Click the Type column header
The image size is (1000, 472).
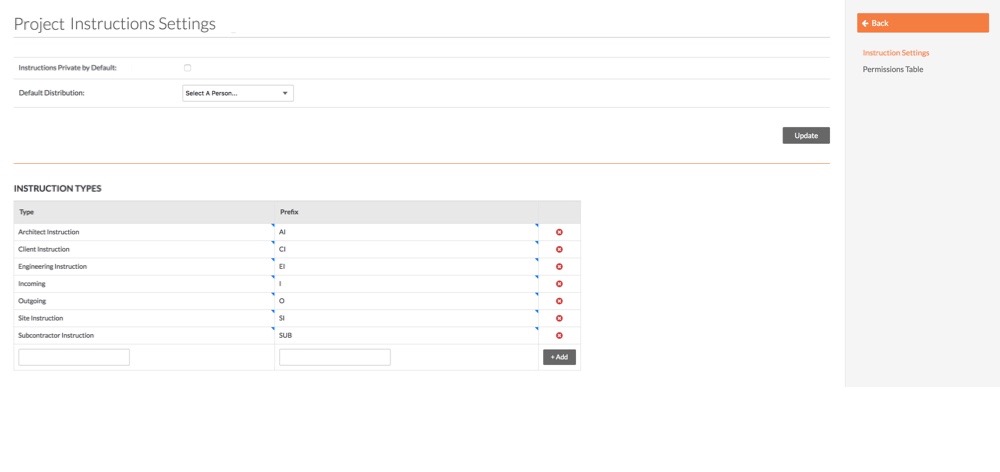(x=144, y=212)
